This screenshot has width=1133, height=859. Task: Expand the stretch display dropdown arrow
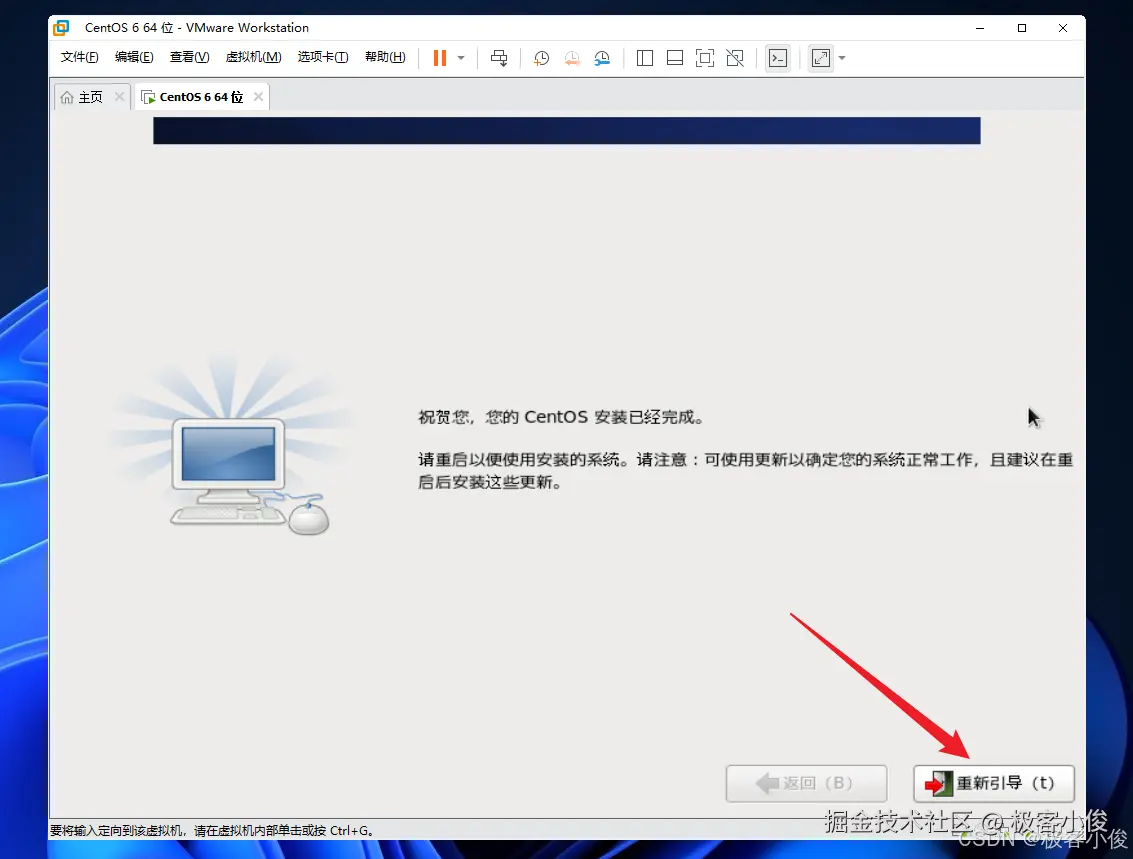pyautogui.click(x=842, y=58)
